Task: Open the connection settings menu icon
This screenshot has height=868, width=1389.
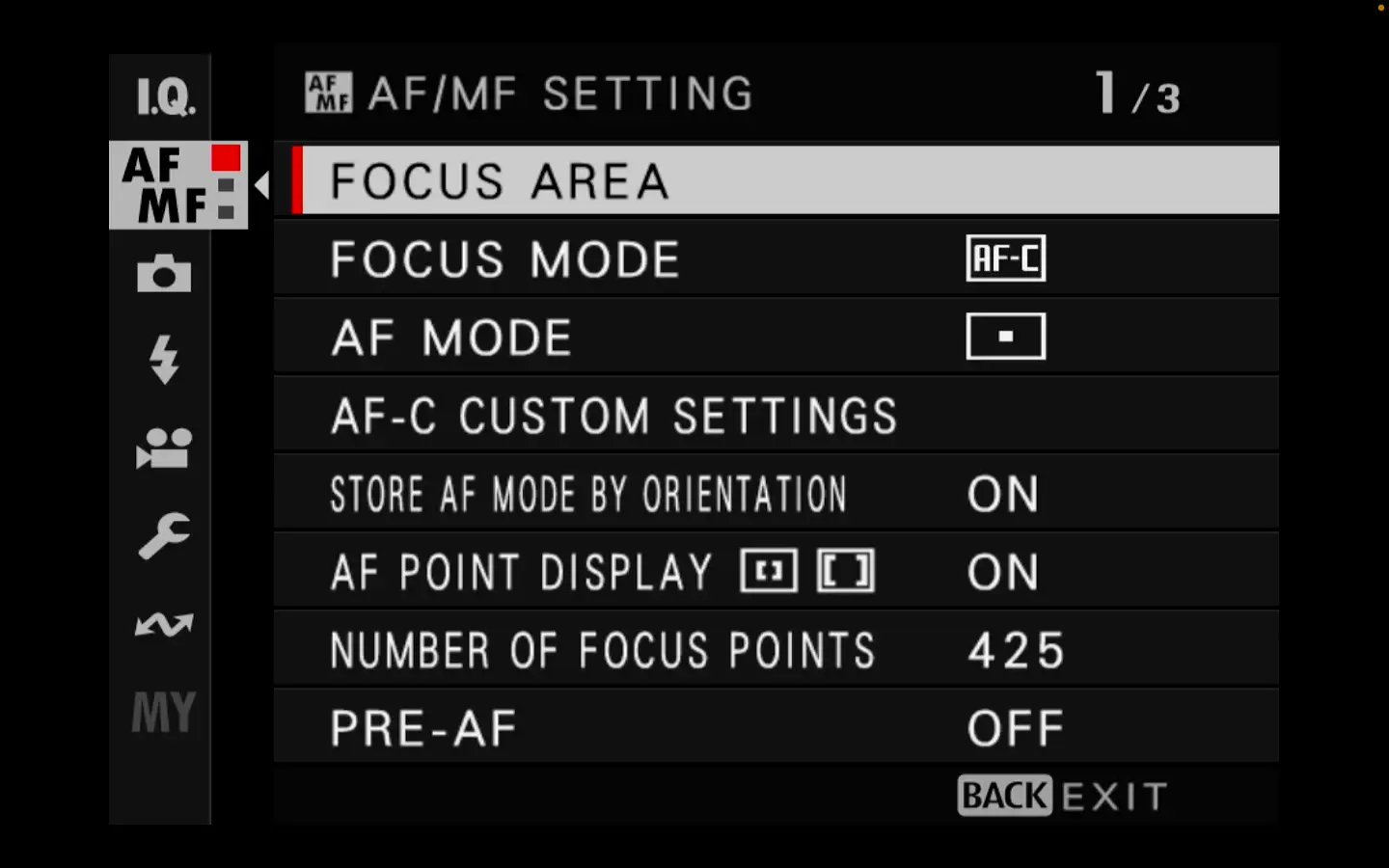Action: (162, 624)
